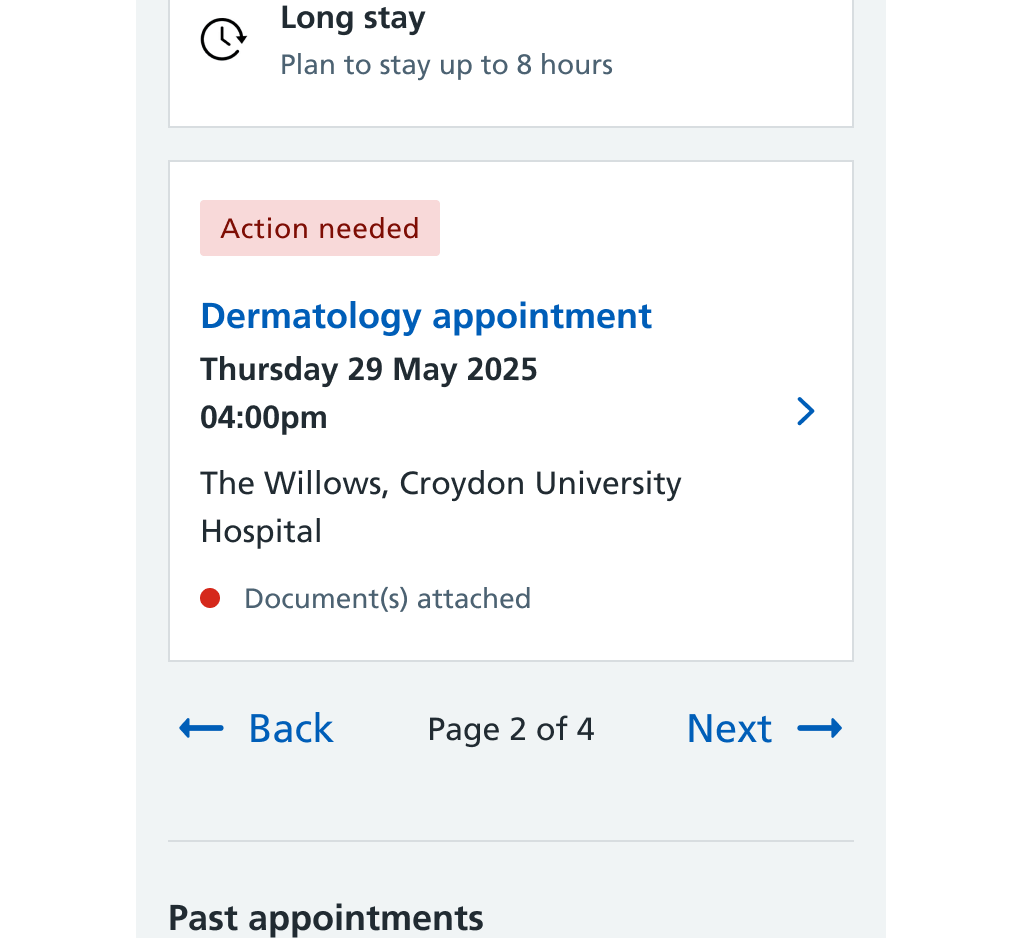The width and height of the screenshot is (1022, 938).
Task: Select the Document(s) attached label
Action: tap(388, 598)
